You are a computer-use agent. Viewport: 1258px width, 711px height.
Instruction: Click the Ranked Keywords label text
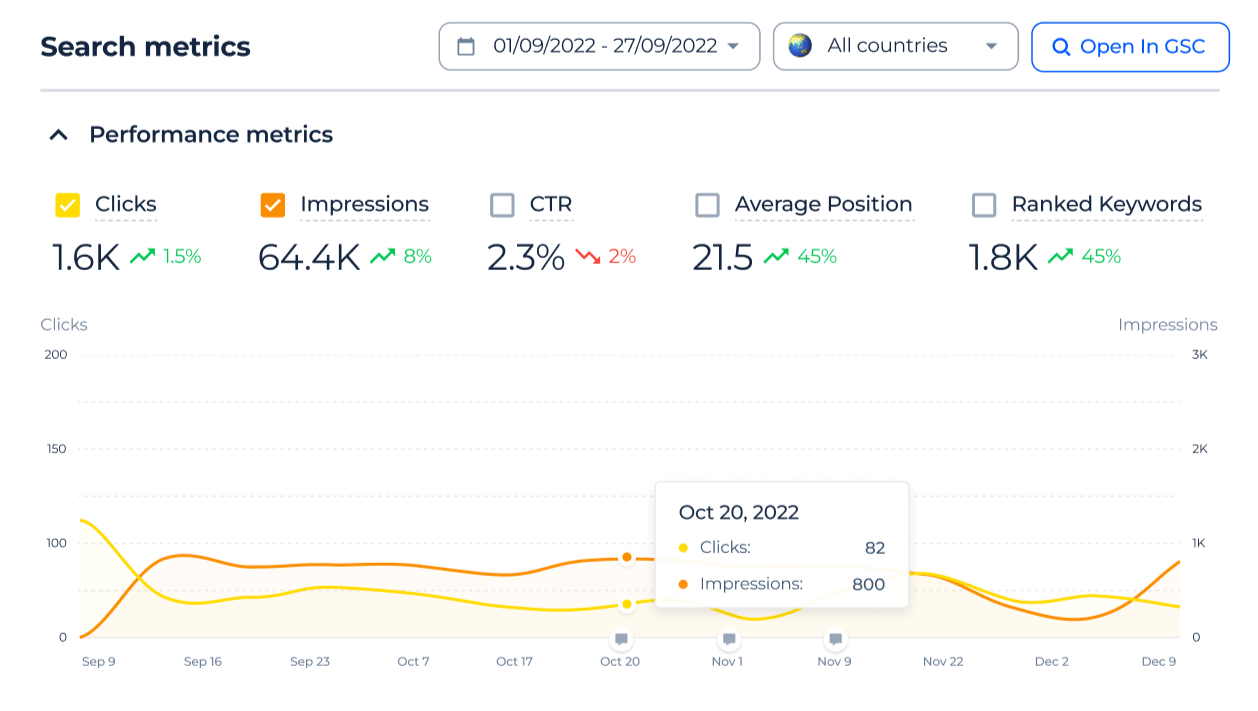tap(1107, 204)
